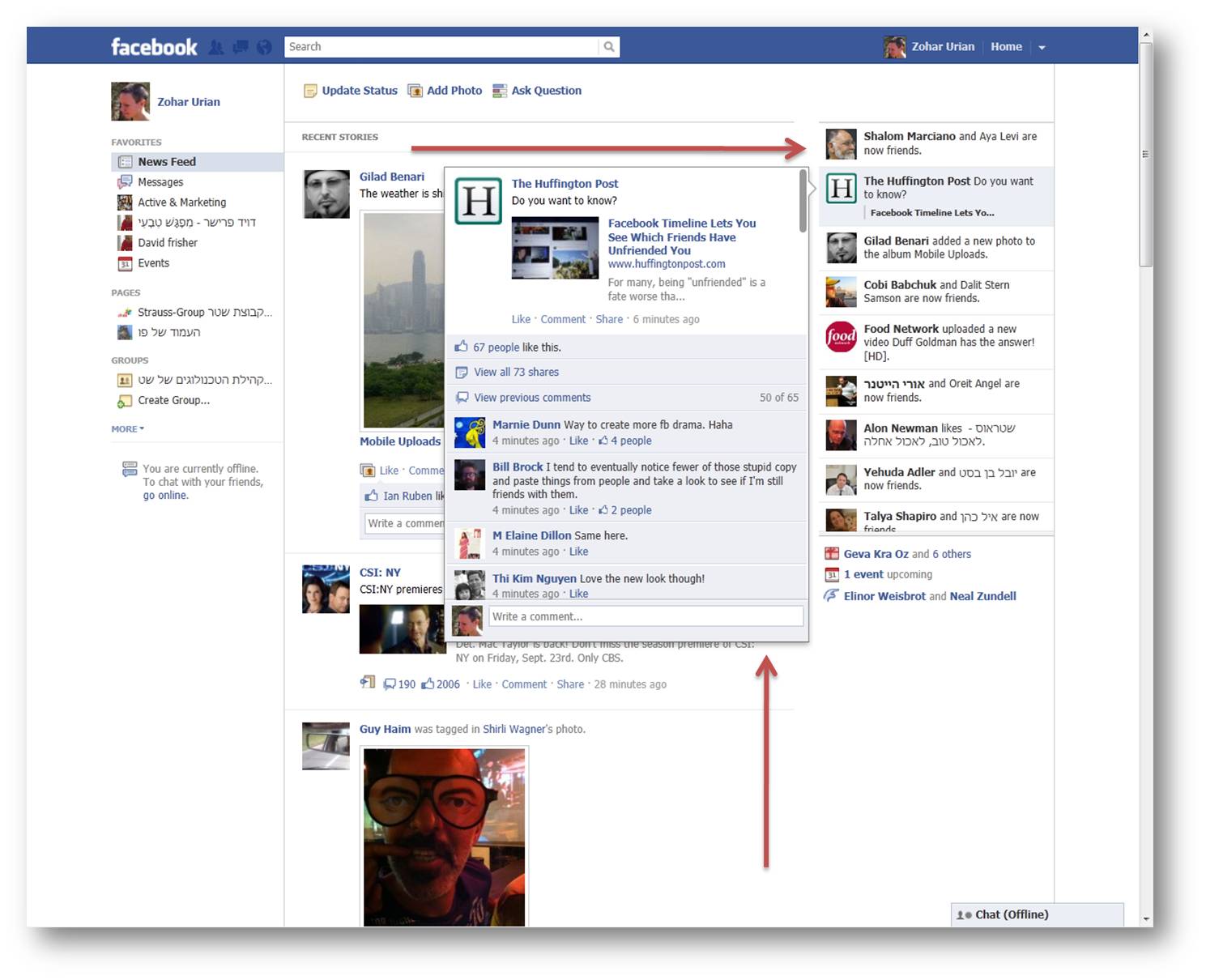Share the Huffington Post story

click(609, 319)
